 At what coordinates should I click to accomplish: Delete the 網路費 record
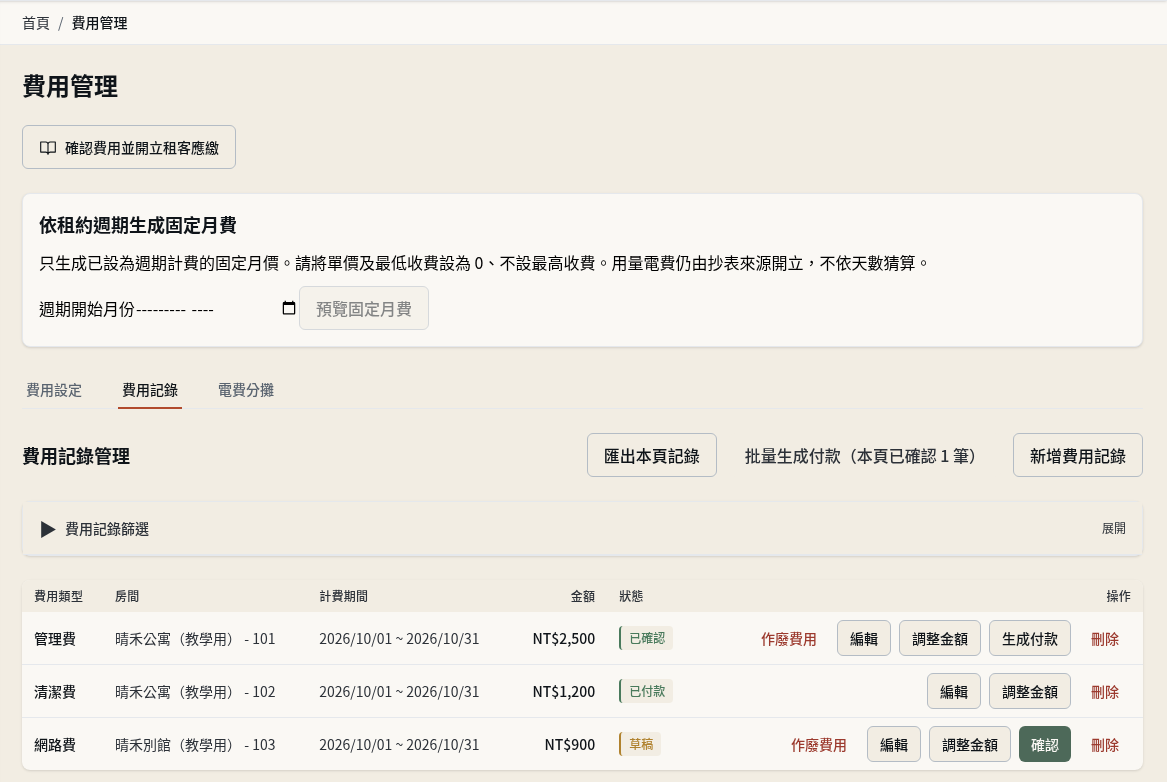tap(1105, 745)
